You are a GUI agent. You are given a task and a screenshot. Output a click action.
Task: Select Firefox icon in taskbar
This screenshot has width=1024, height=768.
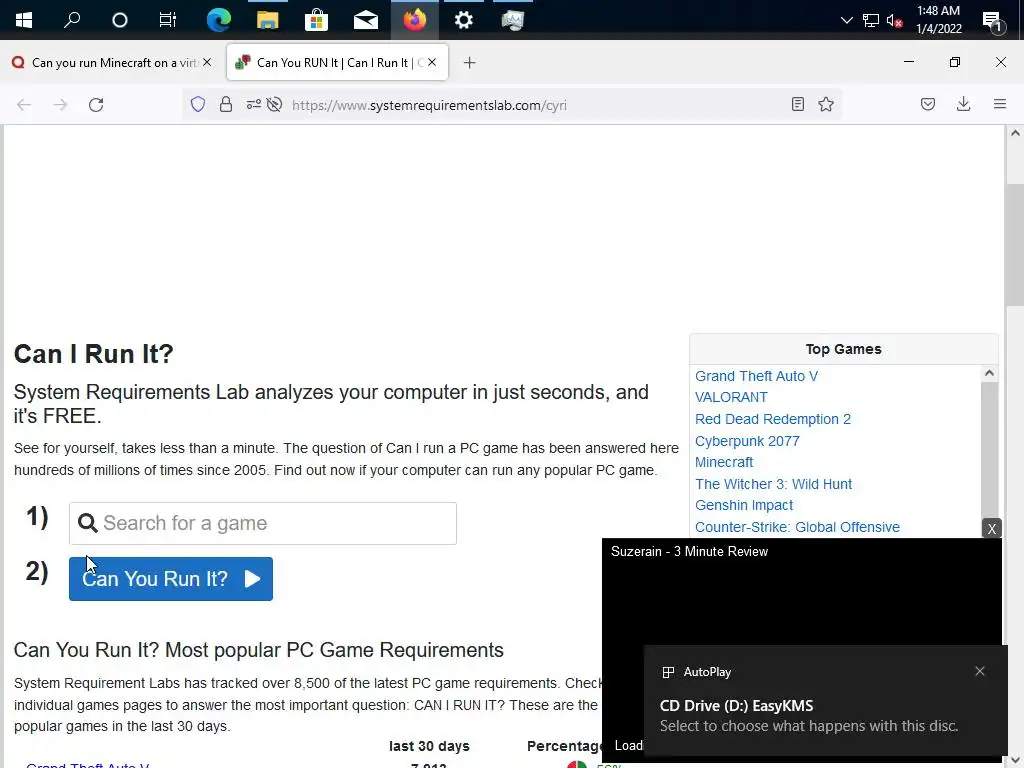click(x=415, y=20)
